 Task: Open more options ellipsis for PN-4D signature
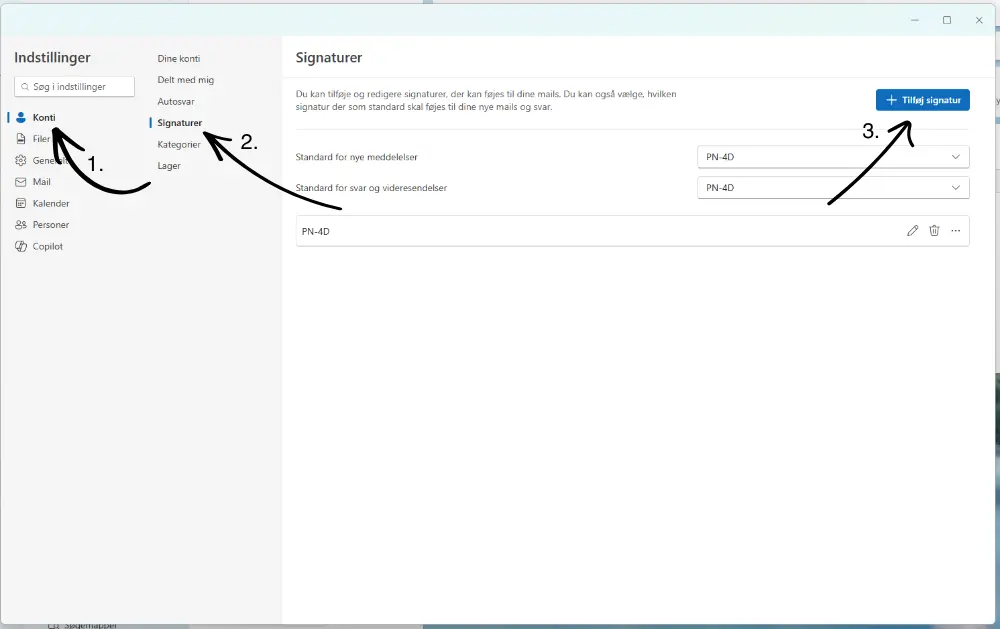coord(955,231)
